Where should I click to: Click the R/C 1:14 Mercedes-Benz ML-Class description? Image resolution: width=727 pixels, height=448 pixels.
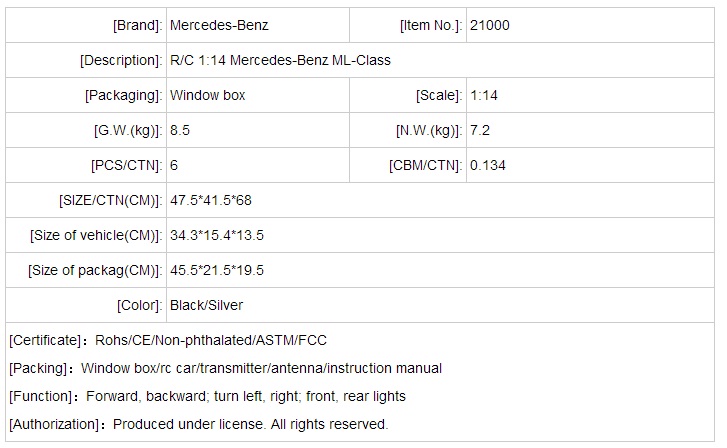tap(280, 60)
